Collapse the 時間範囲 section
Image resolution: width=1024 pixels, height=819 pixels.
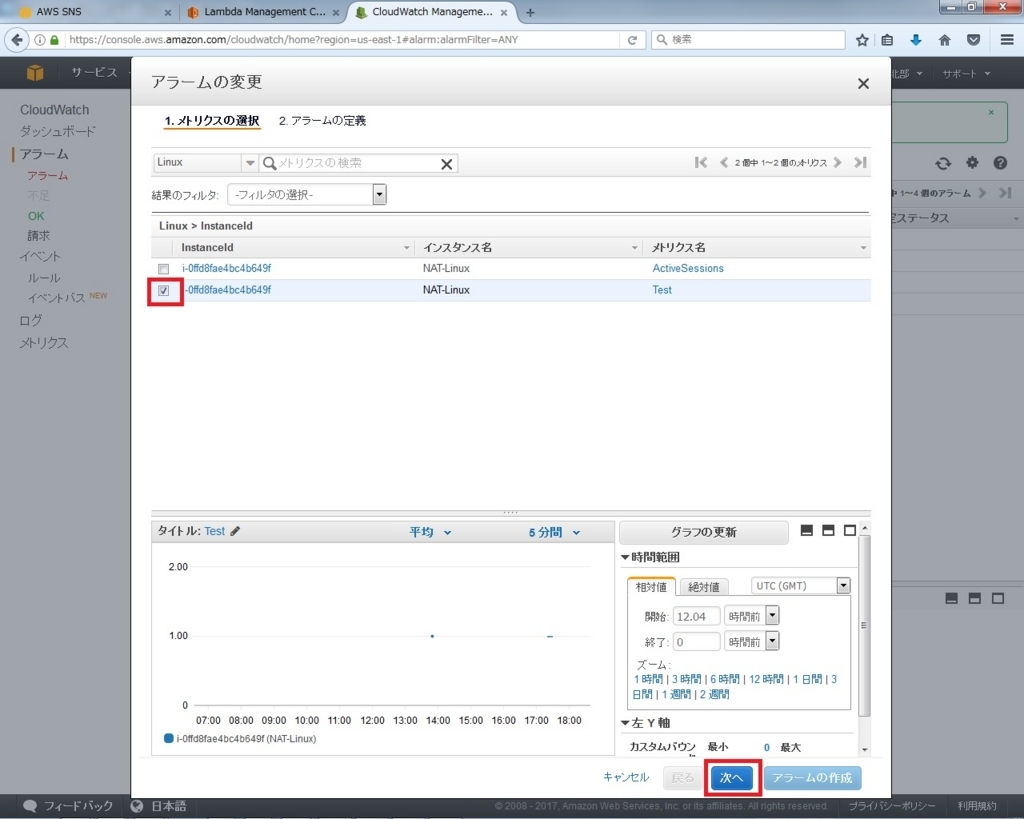point(625,557)
